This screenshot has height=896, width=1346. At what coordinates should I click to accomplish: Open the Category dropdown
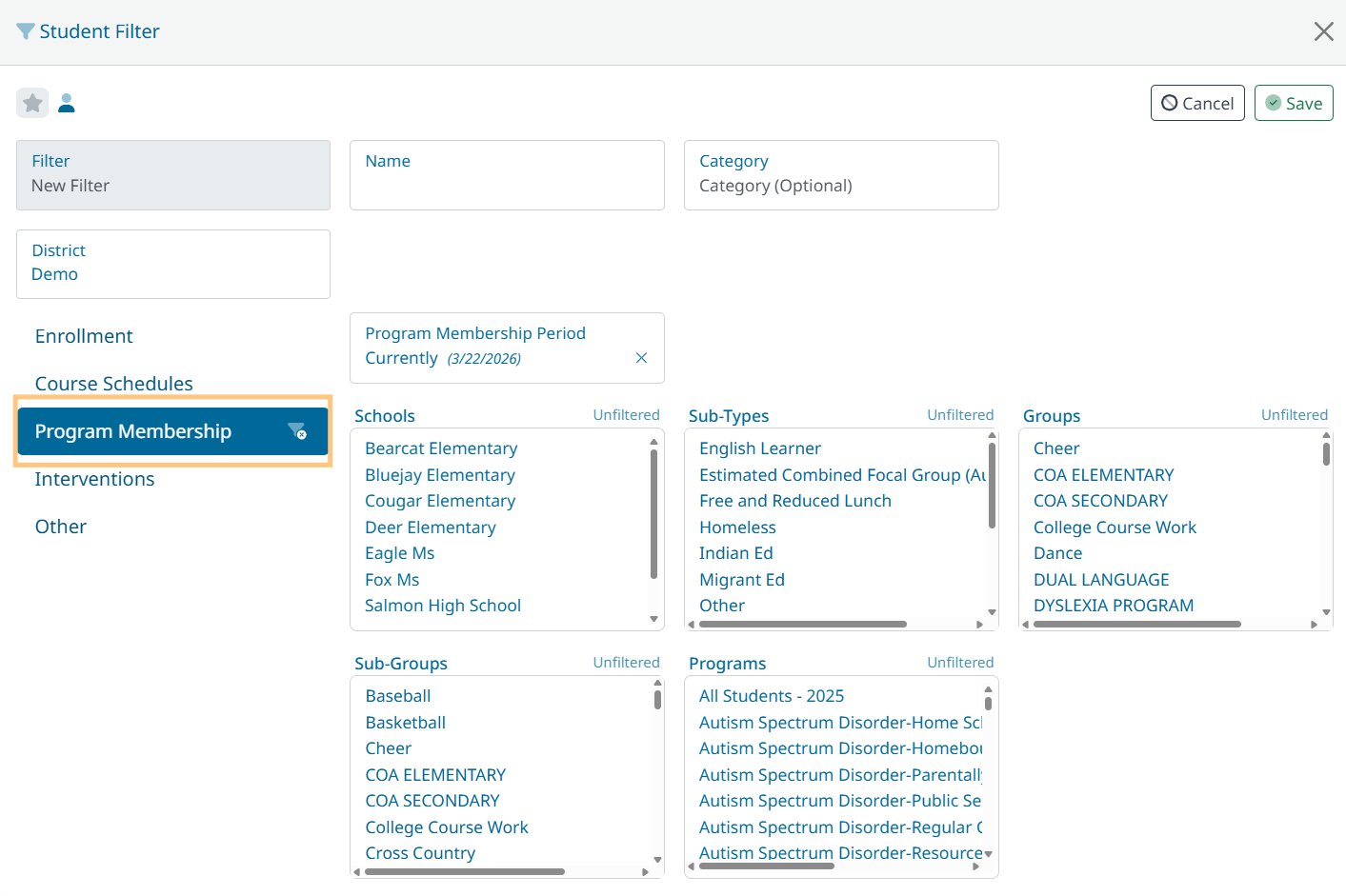click(x=840, y=175)
